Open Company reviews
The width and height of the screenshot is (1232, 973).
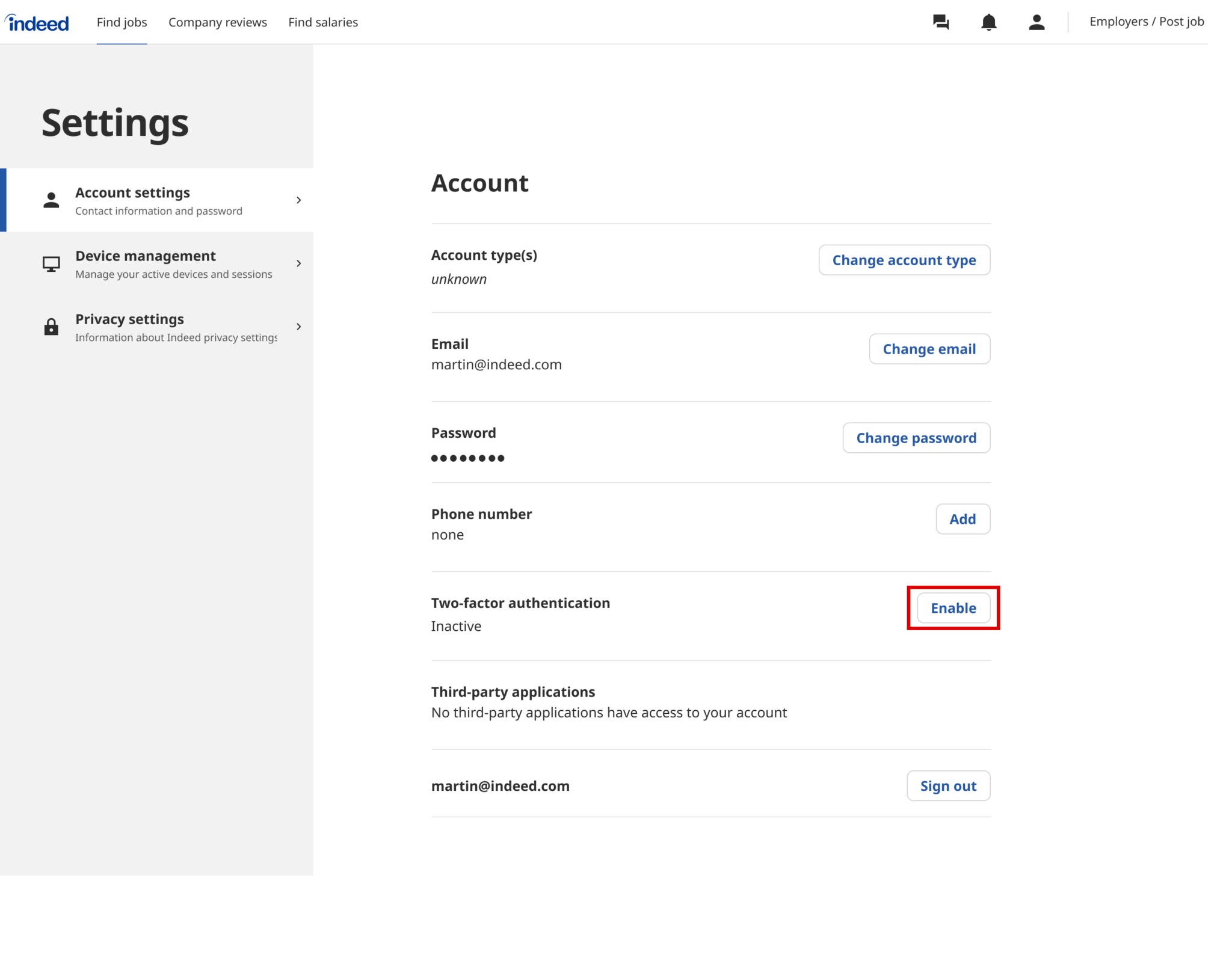pos(218,22)
